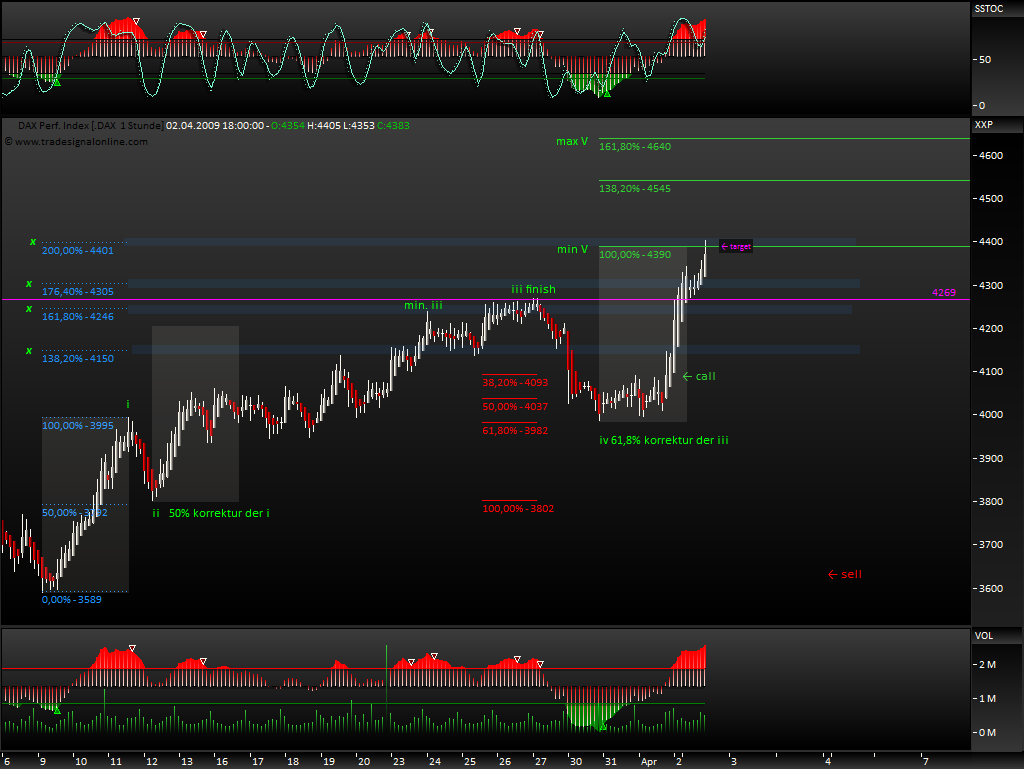Click the magenta 4269 price tag

(943, 292)
